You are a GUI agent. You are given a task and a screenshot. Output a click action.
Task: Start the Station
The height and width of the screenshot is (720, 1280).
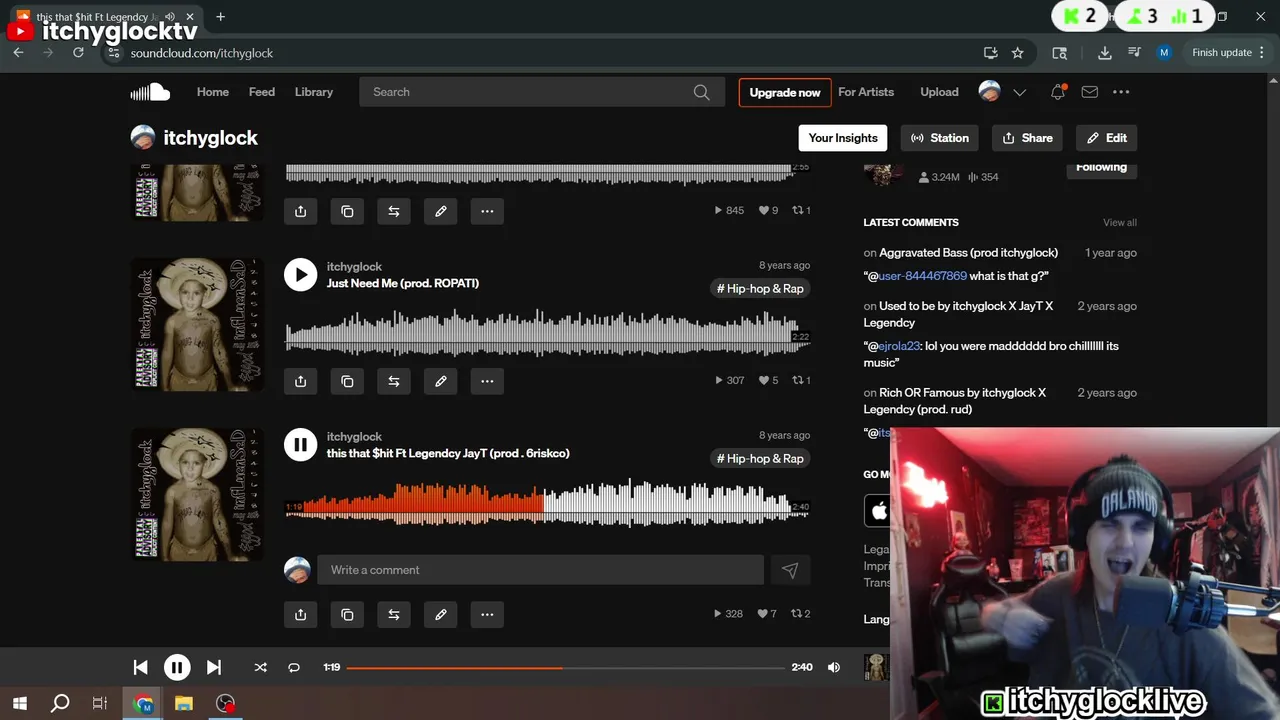pos(939,138)
